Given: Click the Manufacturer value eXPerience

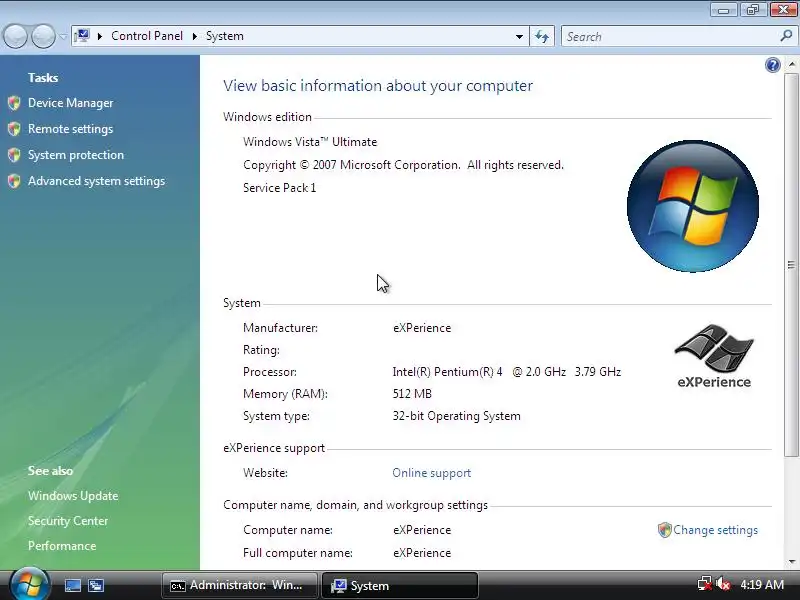Looking at the screenshot, I should (422, 328).
